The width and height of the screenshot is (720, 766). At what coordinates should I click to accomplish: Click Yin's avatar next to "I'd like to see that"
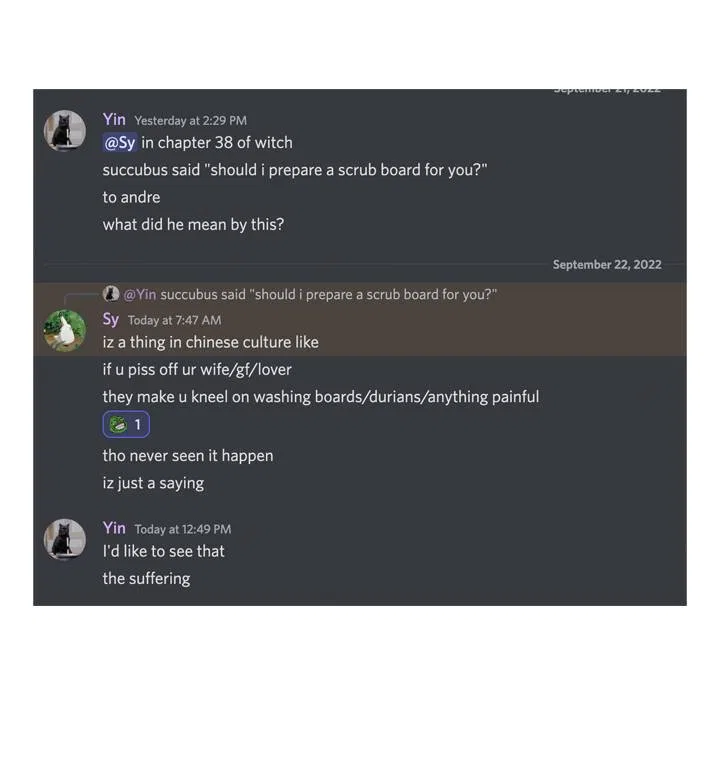[x=64, y=539]
